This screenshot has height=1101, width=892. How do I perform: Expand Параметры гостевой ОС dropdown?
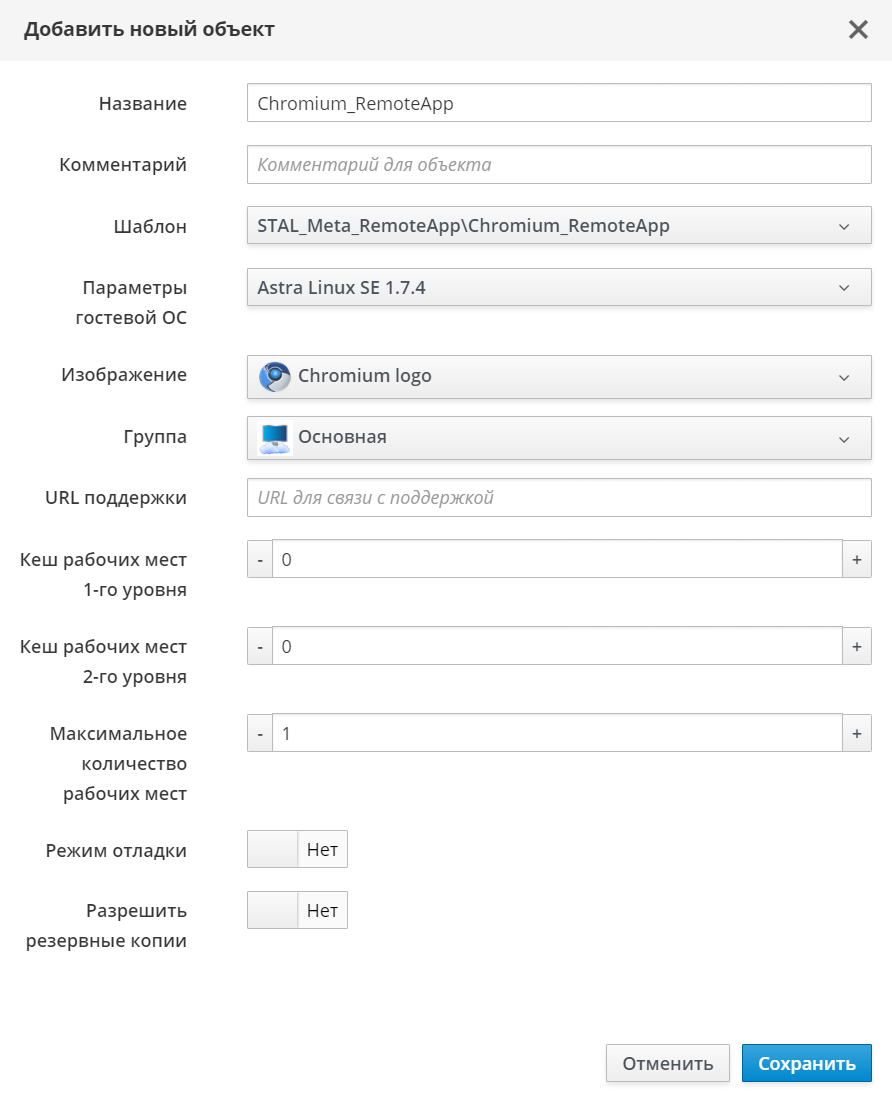click(x=559, y=288)
